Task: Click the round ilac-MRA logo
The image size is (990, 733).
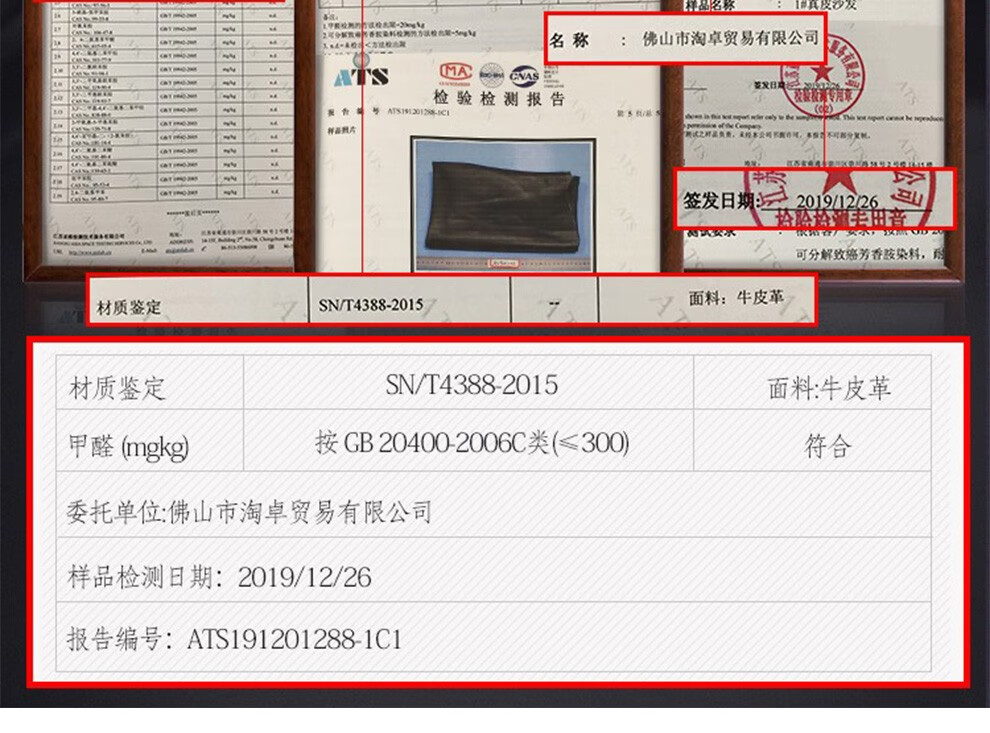Action: [491, 75]
